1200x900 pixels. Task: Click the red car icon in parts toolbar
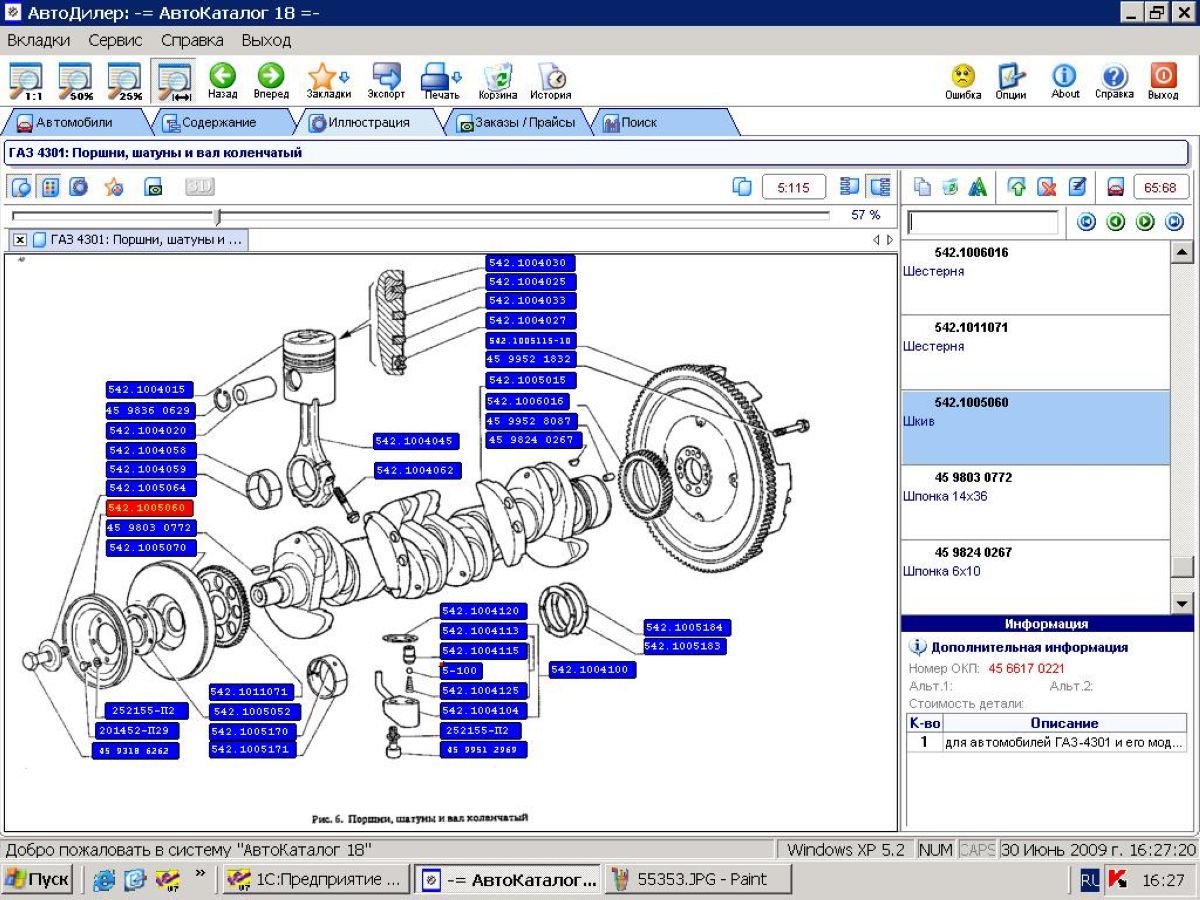1116,187
